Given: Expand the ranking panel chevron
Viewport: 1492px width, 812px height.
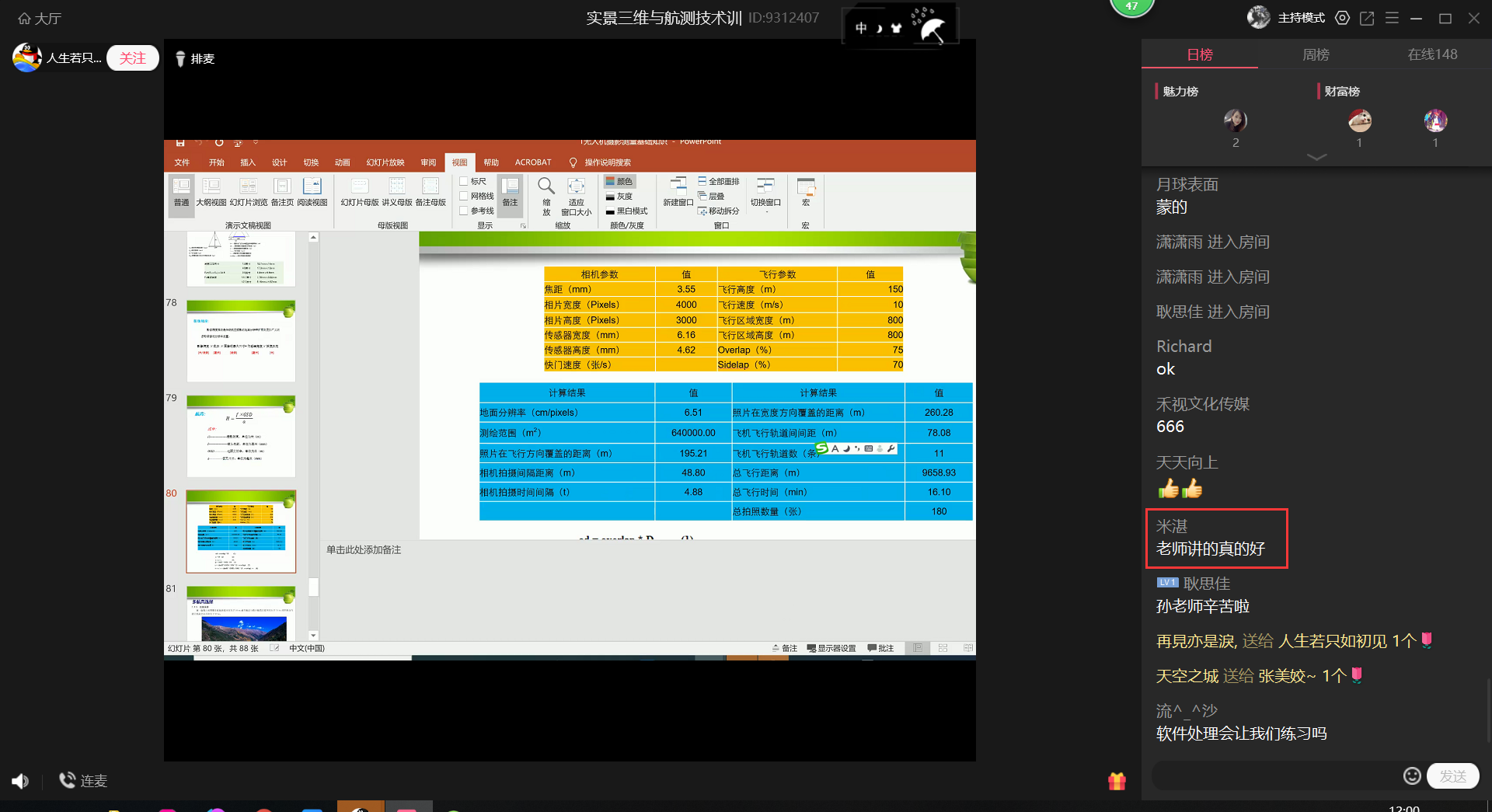Looking at the screenshot, I should tap(1316, 157).
